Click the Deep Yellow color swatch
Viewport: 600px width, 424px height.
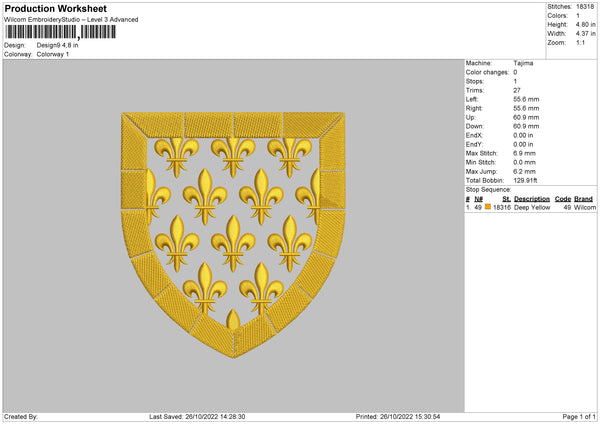coord(488,207)
